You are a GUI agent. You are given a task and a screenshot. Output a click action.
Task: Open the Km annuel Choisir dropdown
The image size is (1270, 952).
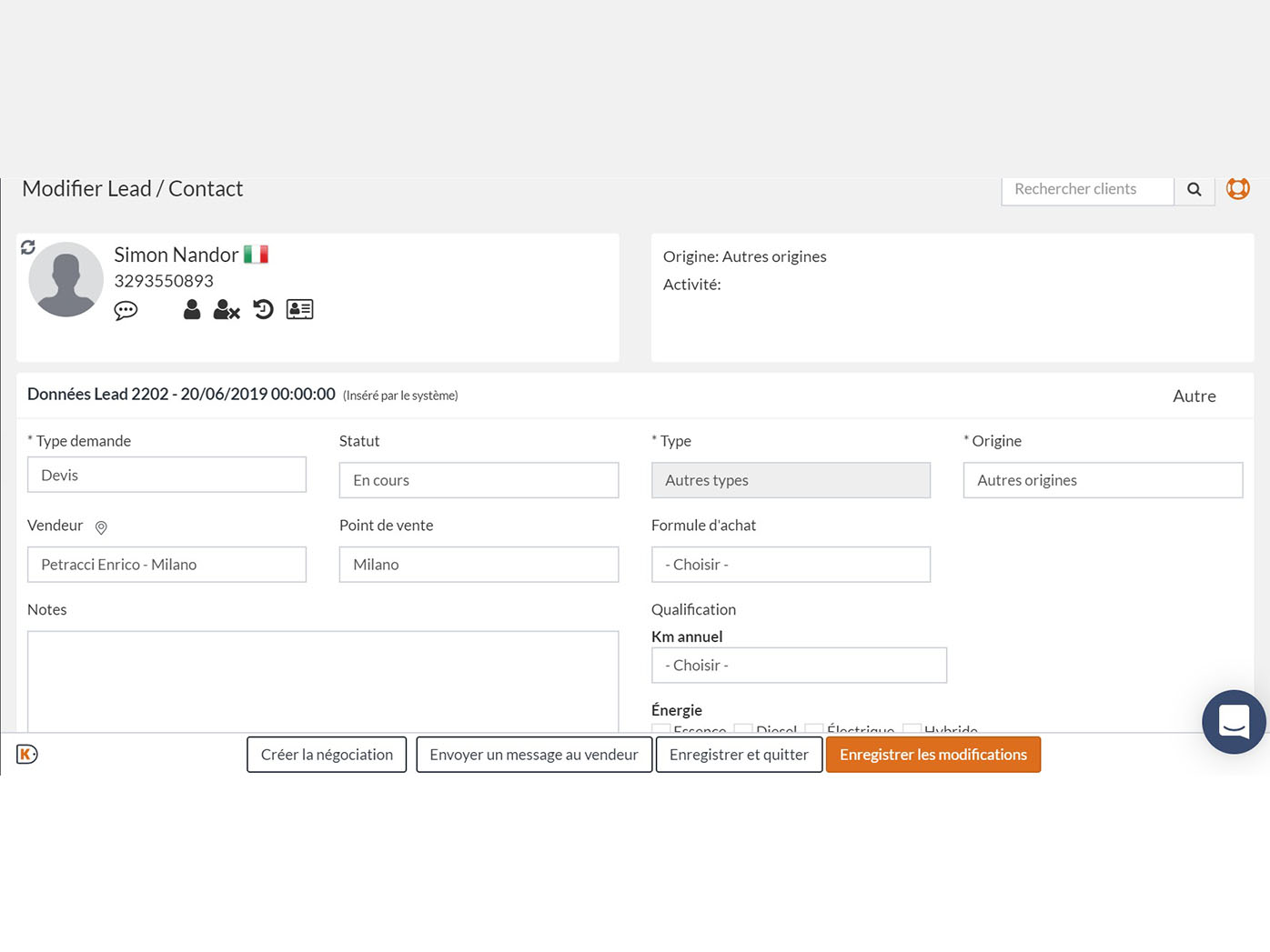click(x=799, y=666)
